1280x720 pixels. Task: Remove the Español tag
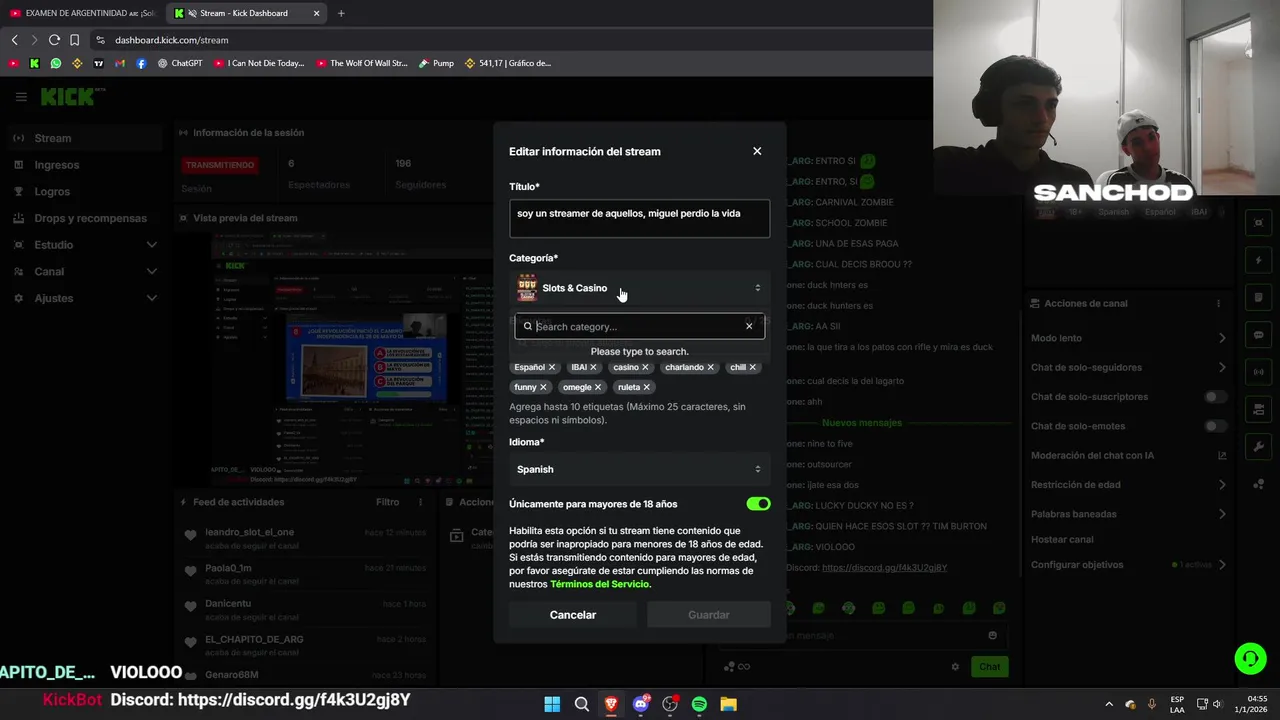click(552, 367)
